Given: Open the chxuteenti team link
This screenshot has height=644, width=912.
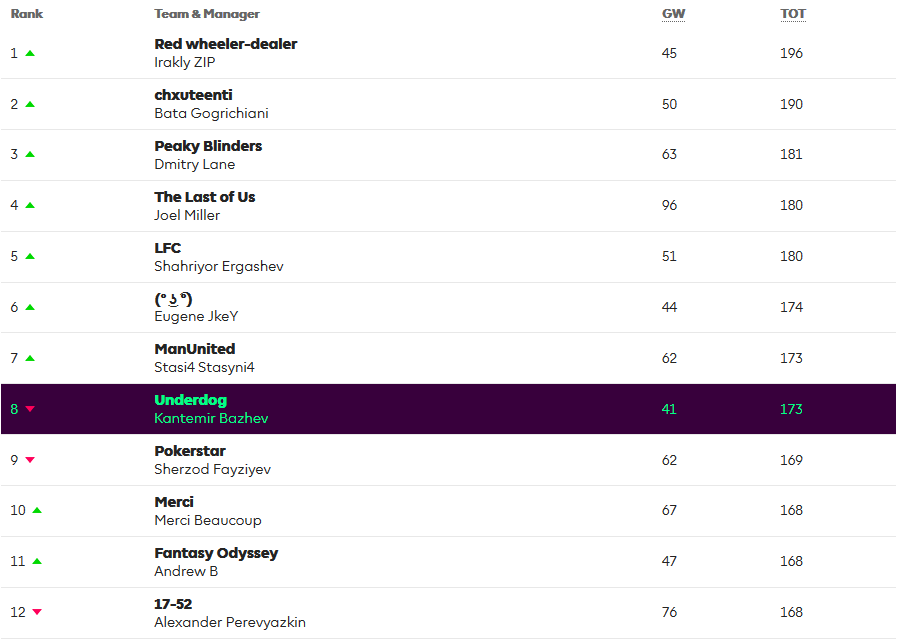Looking at the screenshot, I should pos(193,95).
